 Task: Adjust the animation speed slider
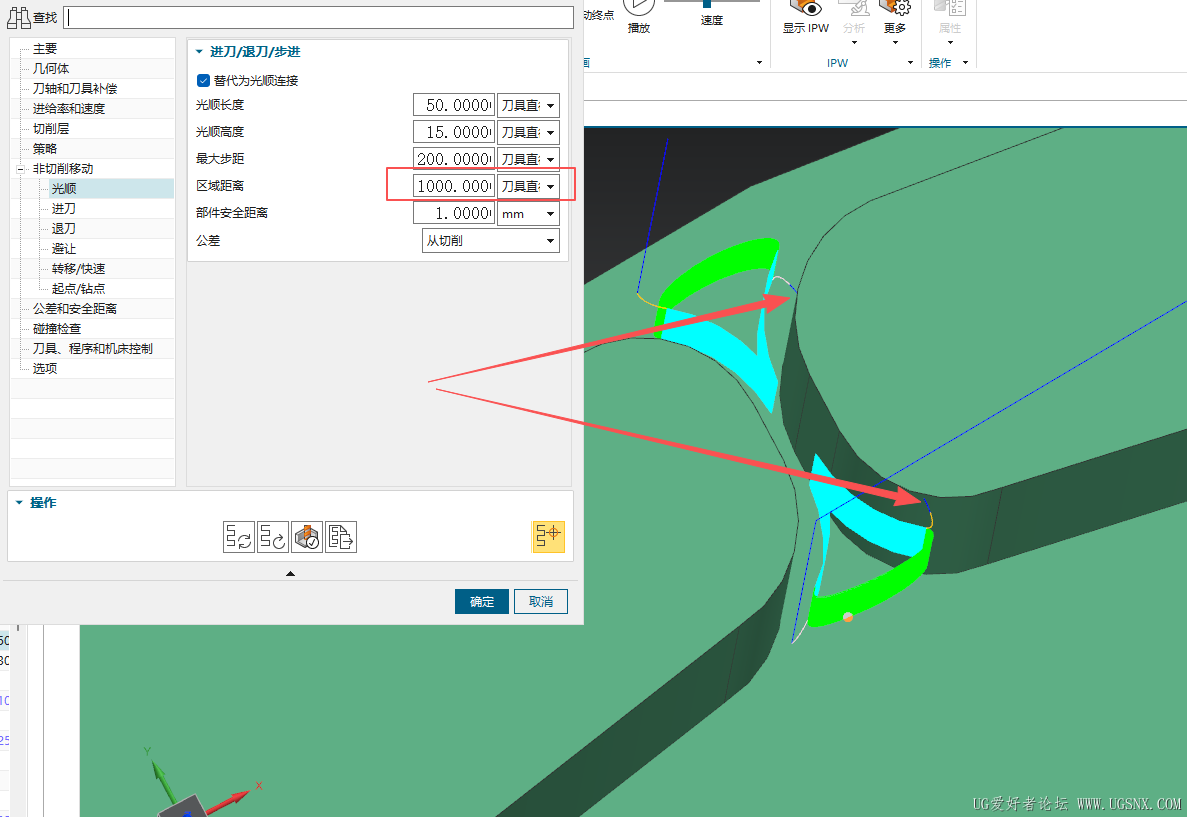(x=707, y=3)
